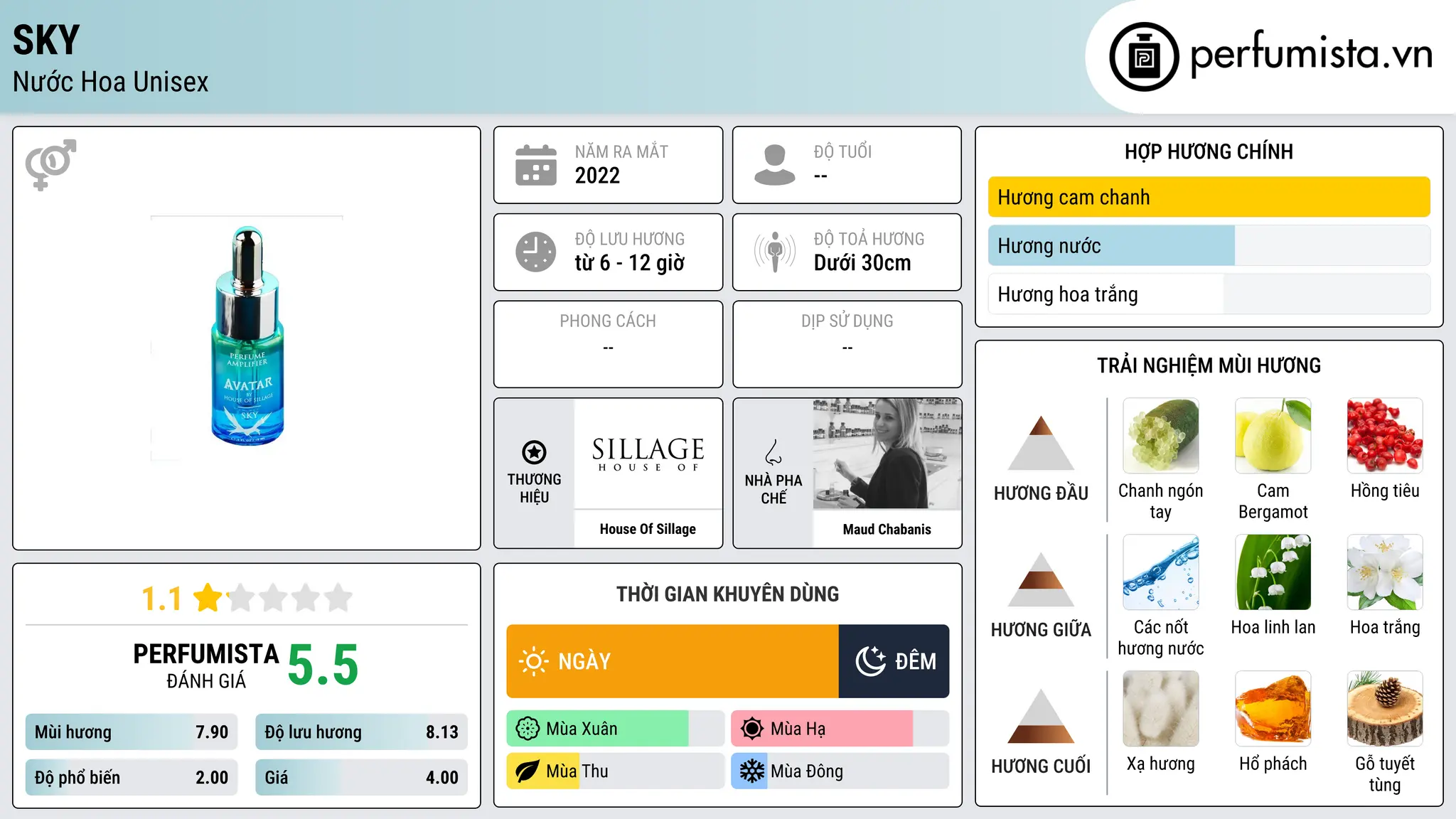This screenshot has height=819, width=1456.
Task: Click the sun icon in the Ngày bar
Action: (x=533, y=661)
